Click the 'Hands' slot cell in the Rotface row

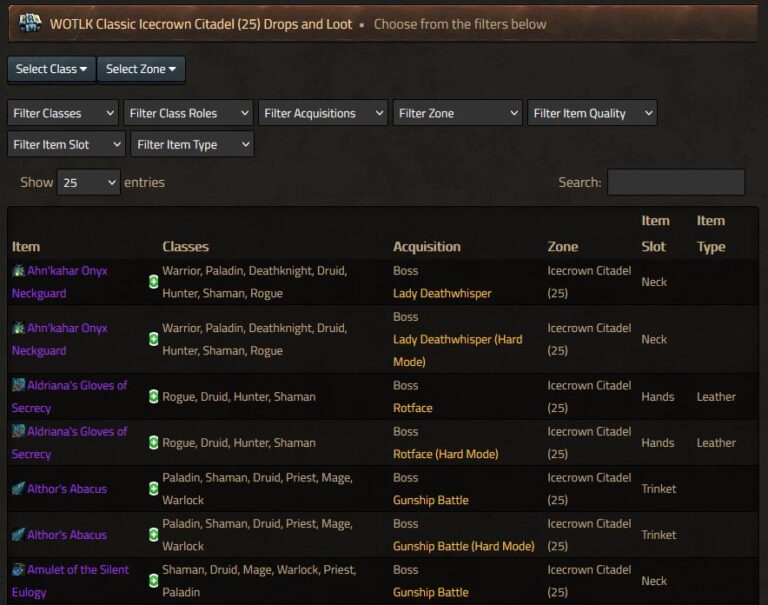coord(658,396)
